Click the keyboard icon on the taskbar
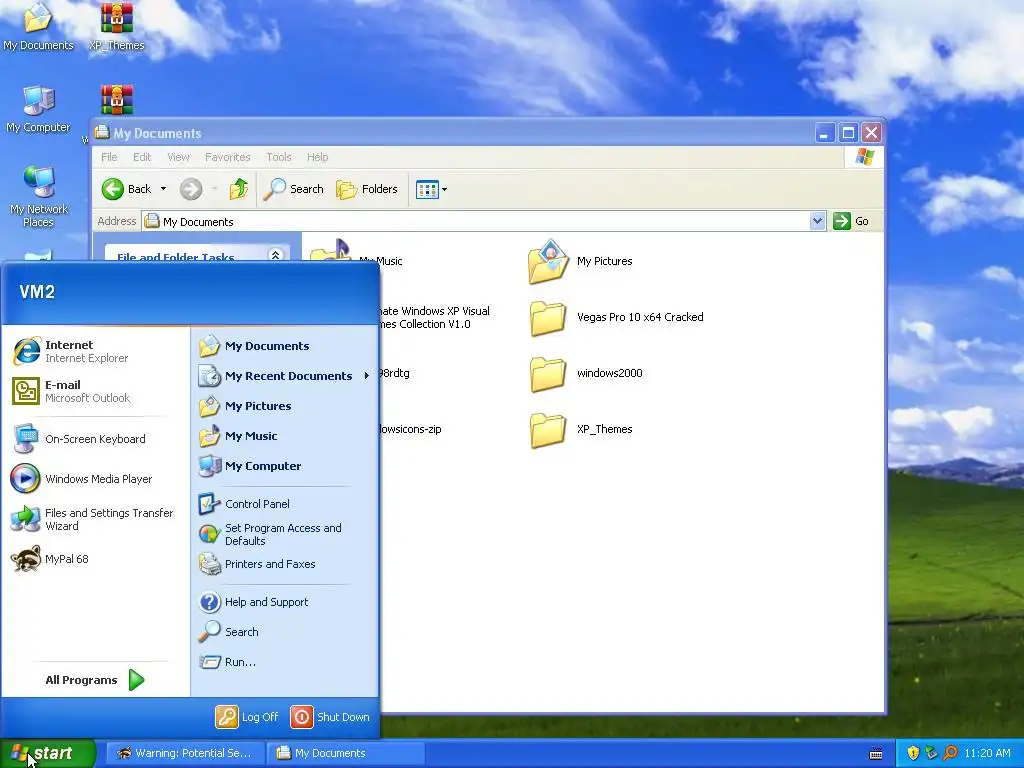Screen dimensions: 1024x768 tap(876, 754)
